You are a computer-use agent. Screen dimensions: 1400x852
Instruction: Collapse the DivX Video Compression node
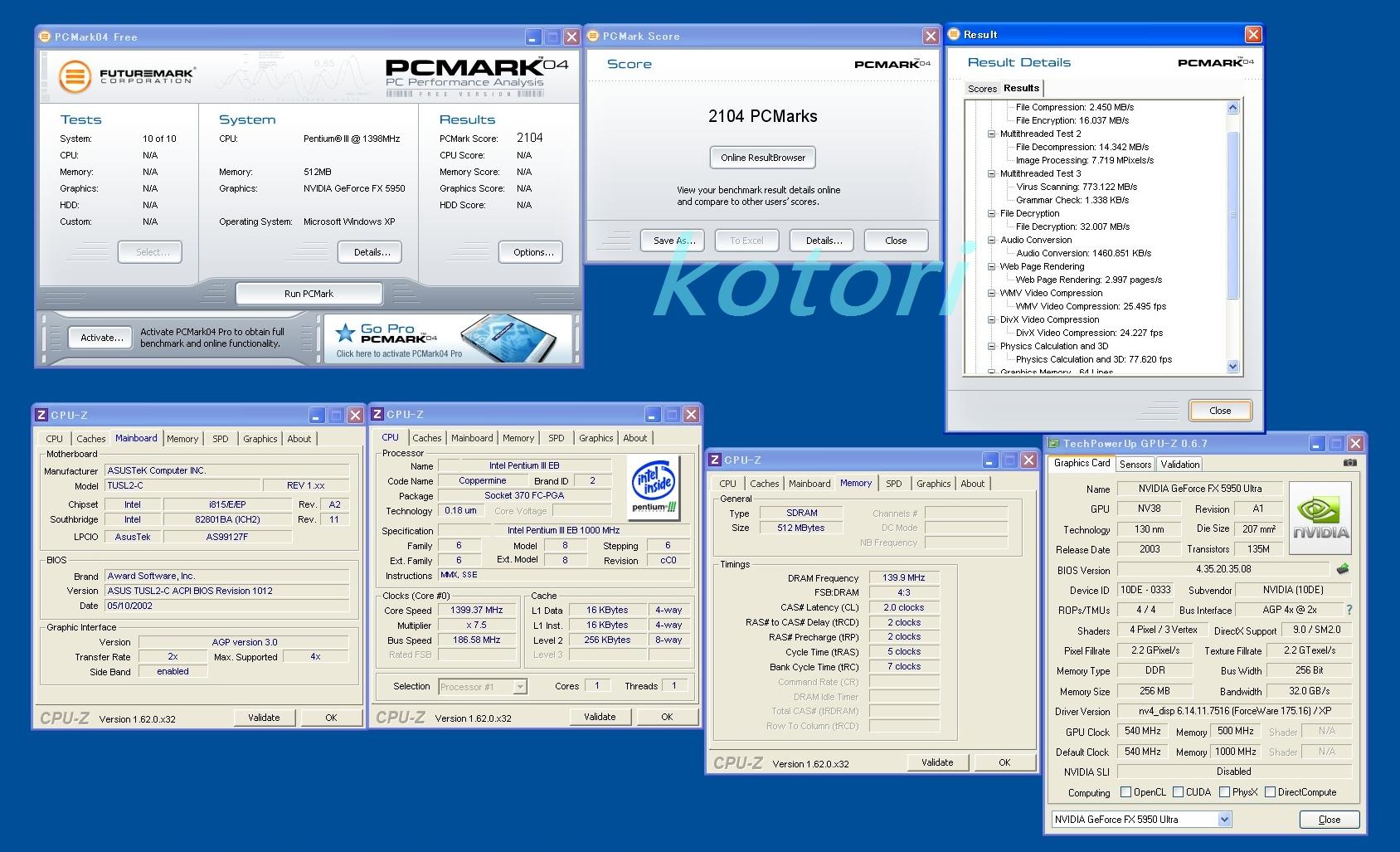coord(991,319)
